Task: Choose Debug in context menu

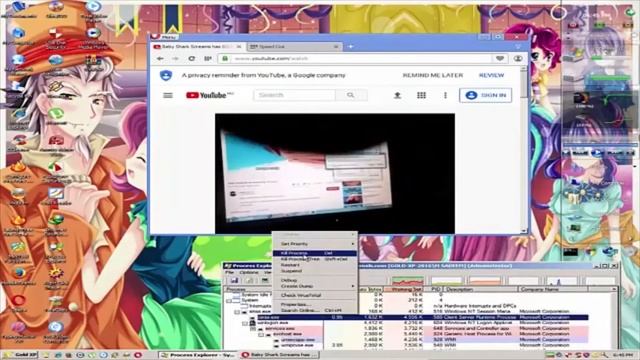Action: point(315,280)
